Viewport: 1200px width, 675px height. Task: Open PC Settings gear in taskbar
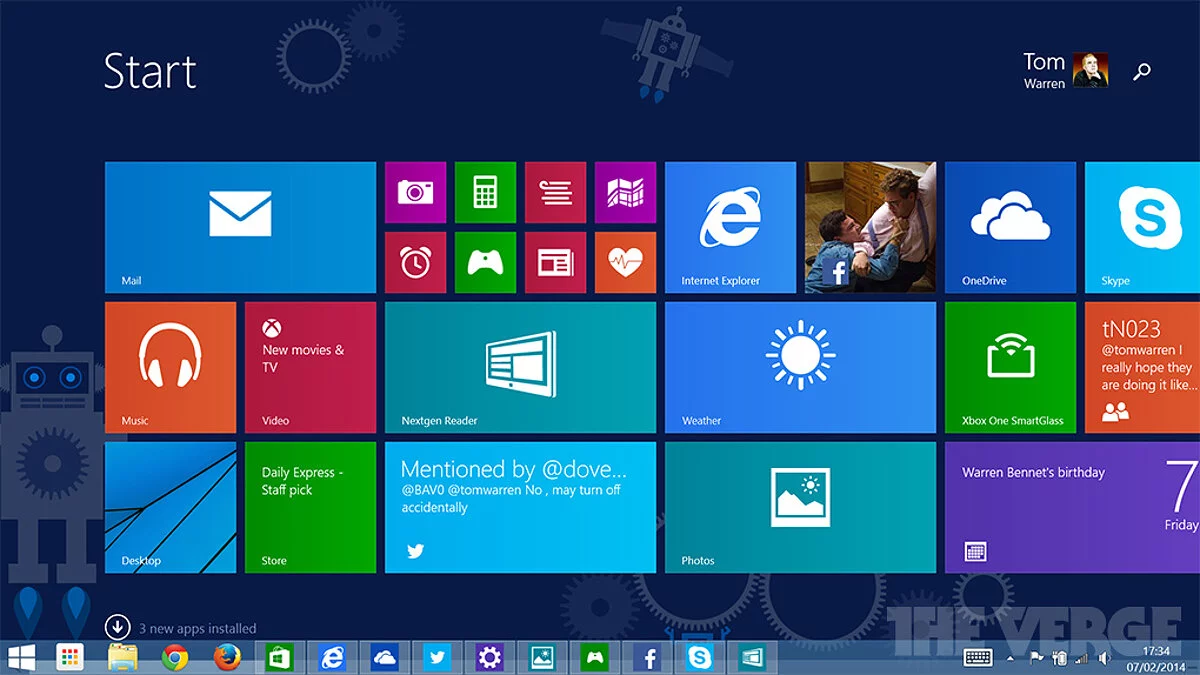[x=490, y=657]
